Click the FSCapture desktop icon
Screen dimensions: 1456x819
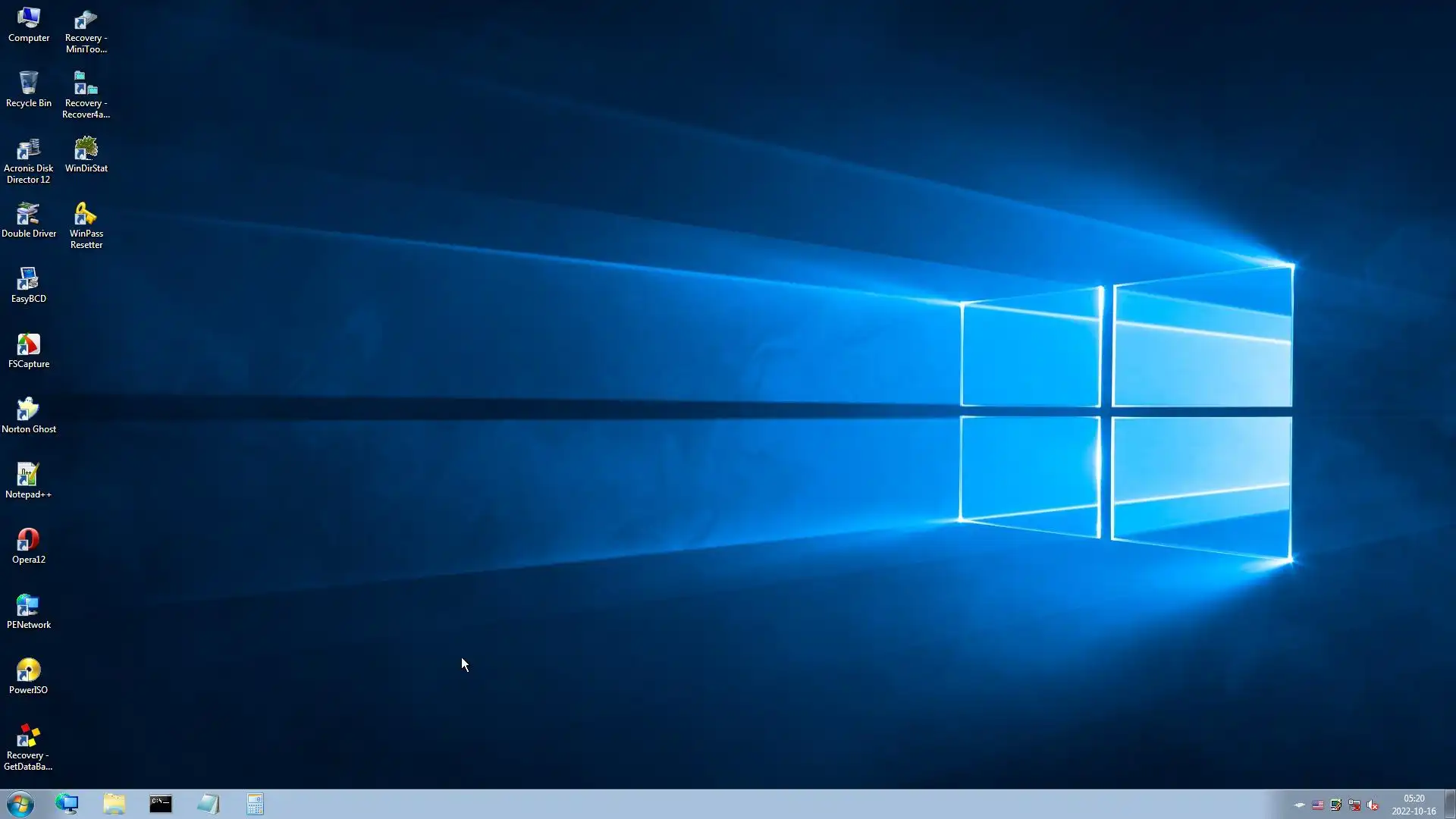[x=29, y=350]
